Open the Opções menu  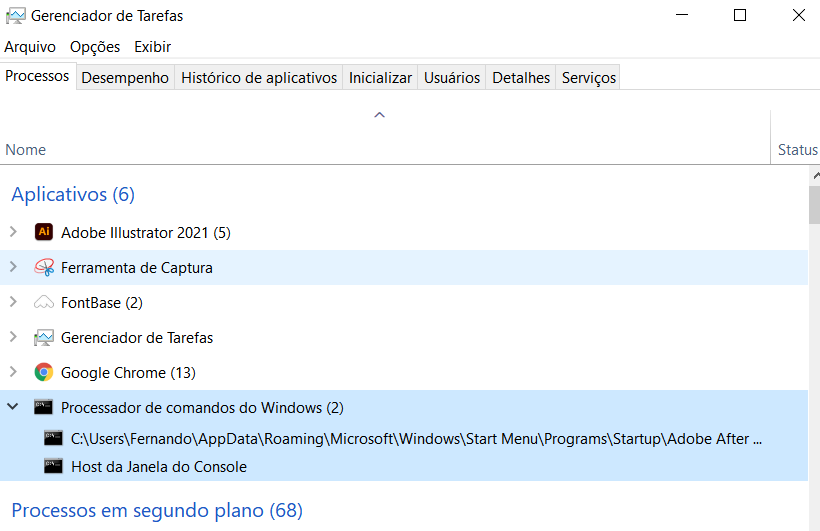coord(95,47)
